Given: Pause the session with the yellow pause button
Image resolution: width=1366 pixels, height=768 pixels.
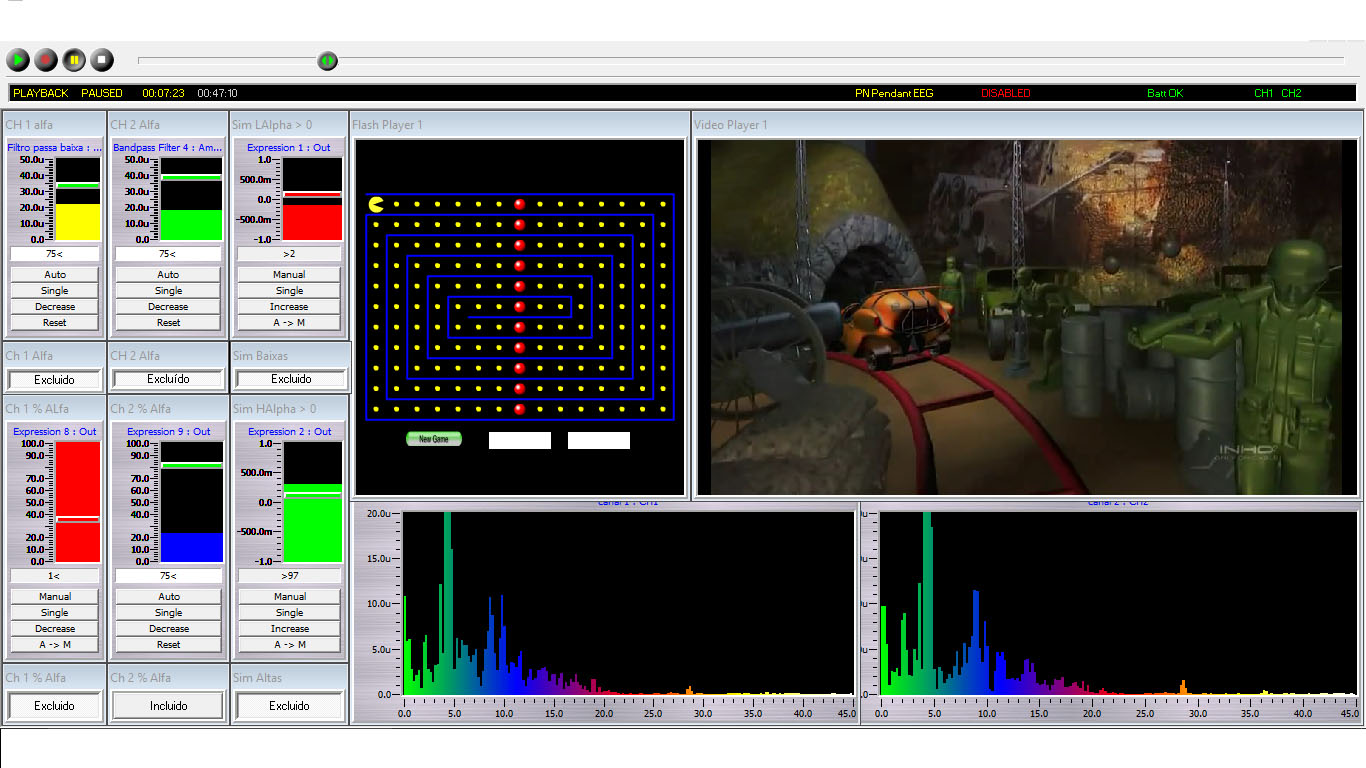Looking at the screenshot, I should point(74,60).
